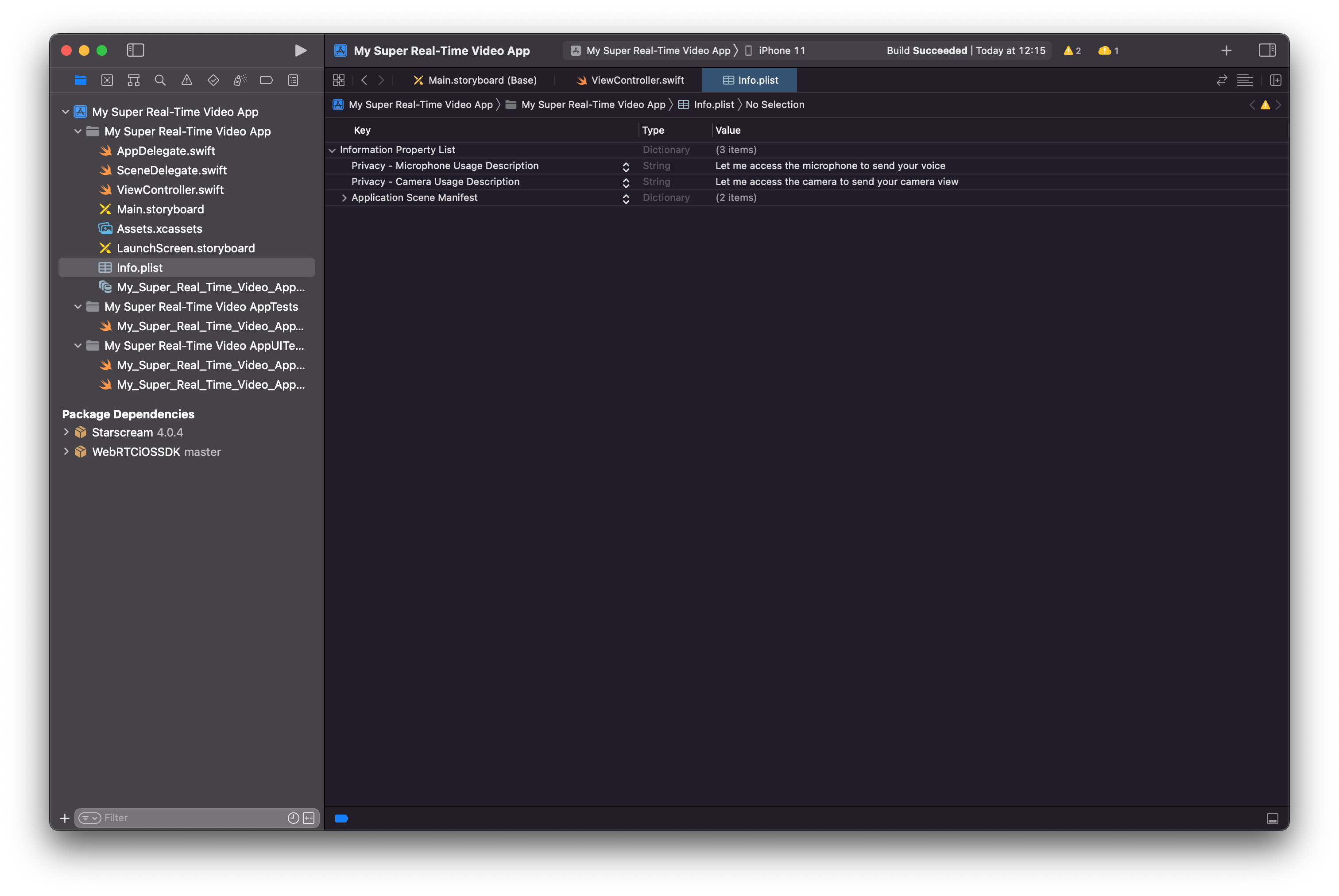Viewport: 1339px width, 896px height.
Task: Open key picker for Microphone Usage Description
Action: [626, 166]
